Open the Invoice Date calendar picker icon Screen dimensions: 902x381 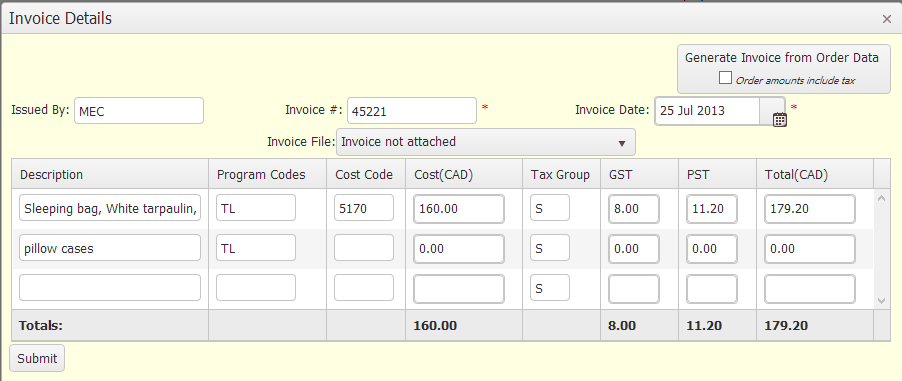pos(779,119)
